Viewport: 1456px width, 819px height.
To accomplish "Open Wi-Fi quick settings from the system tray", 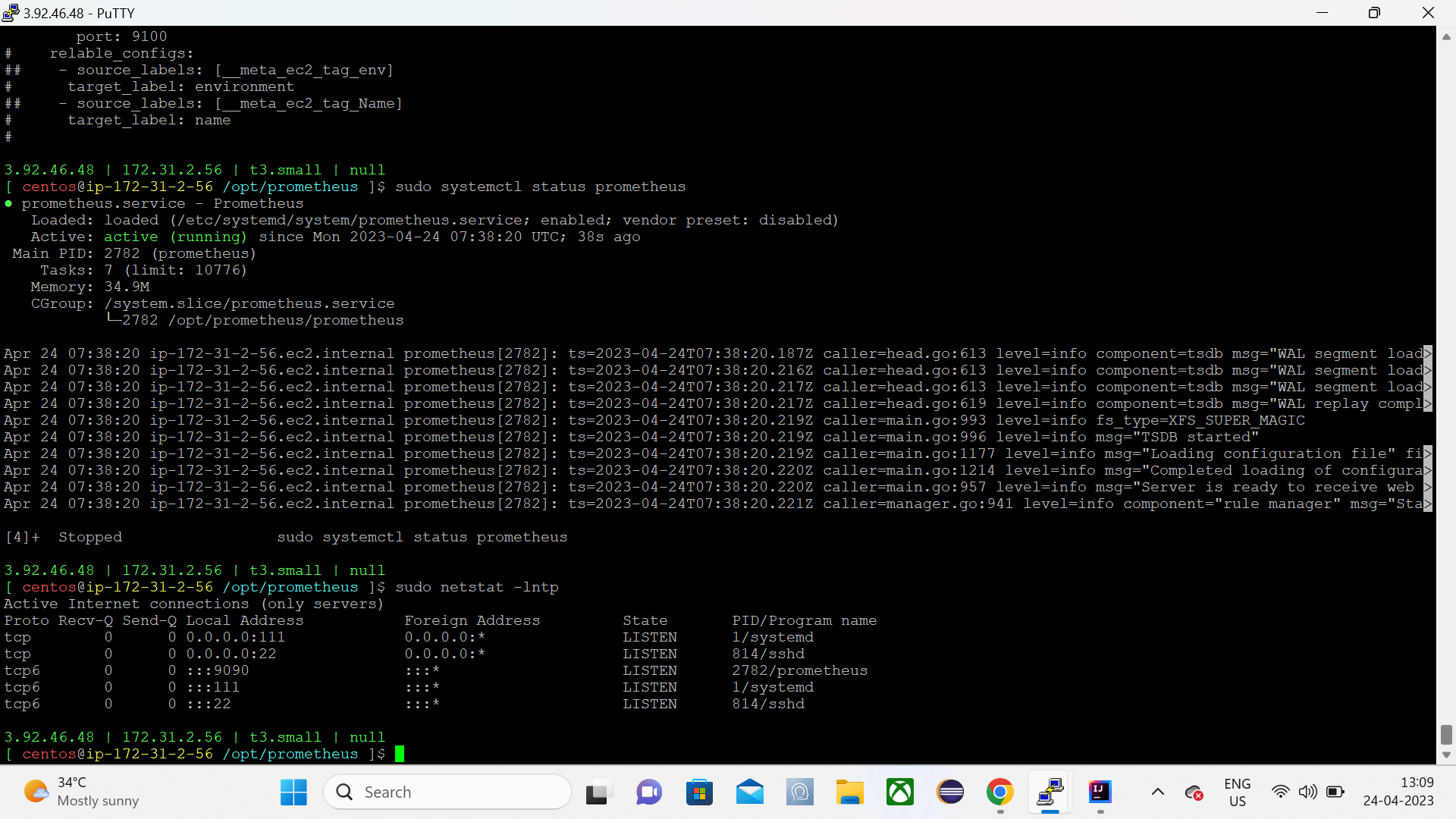I will (1281, 792).
